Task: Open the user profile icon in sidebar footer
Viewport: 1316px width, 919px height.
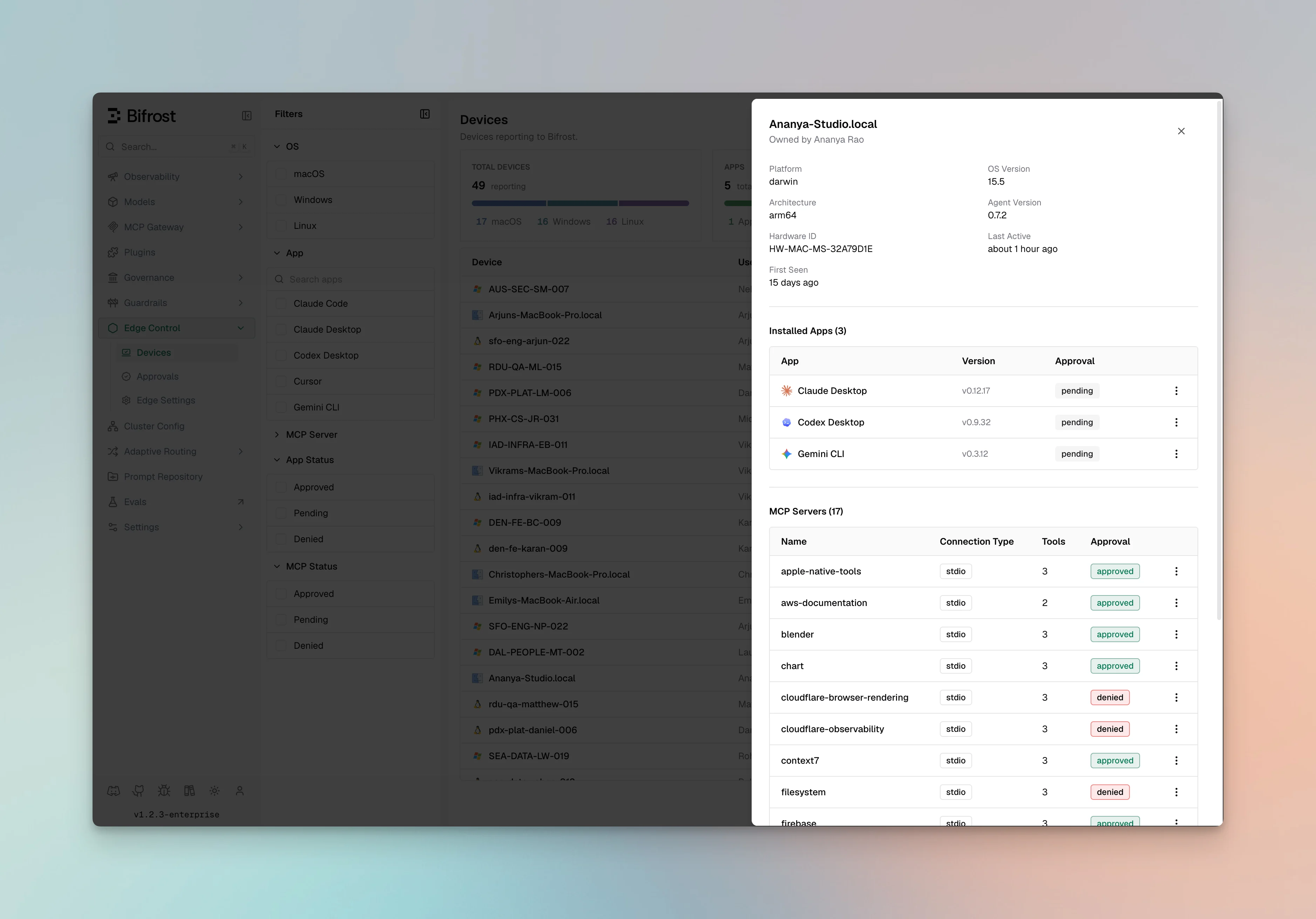Action: click(239, 791)
